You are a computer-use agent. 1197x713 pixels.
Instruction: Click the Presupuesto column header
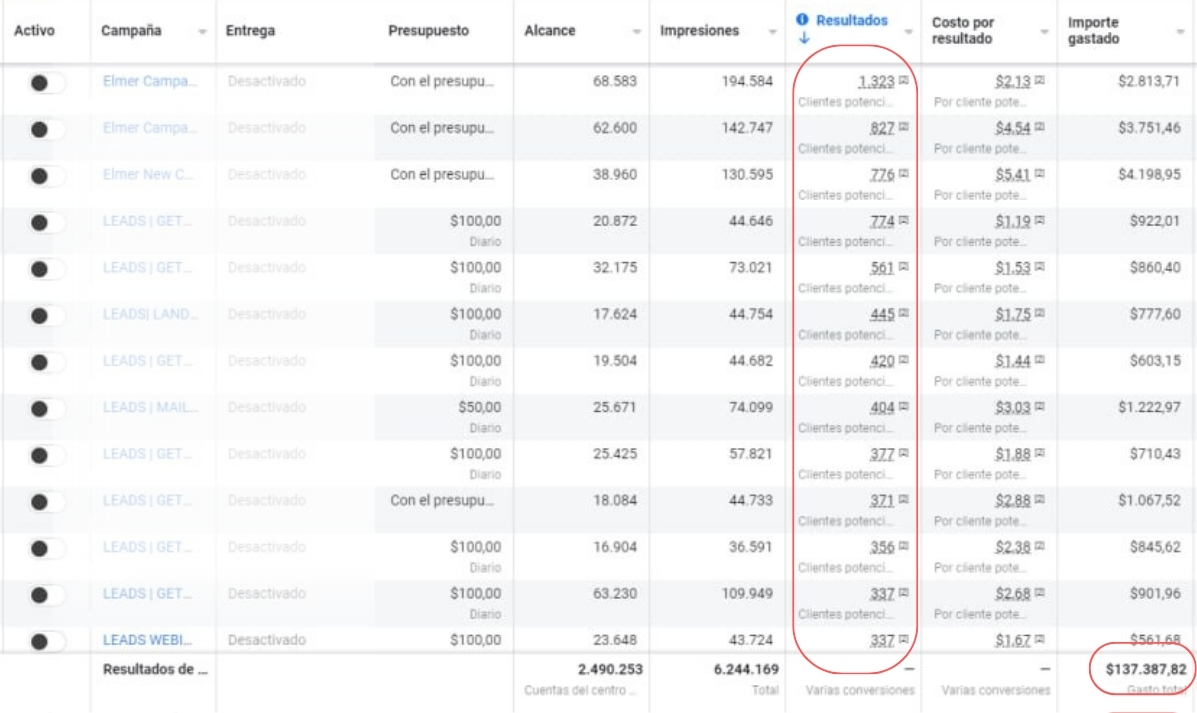(428, 31)
